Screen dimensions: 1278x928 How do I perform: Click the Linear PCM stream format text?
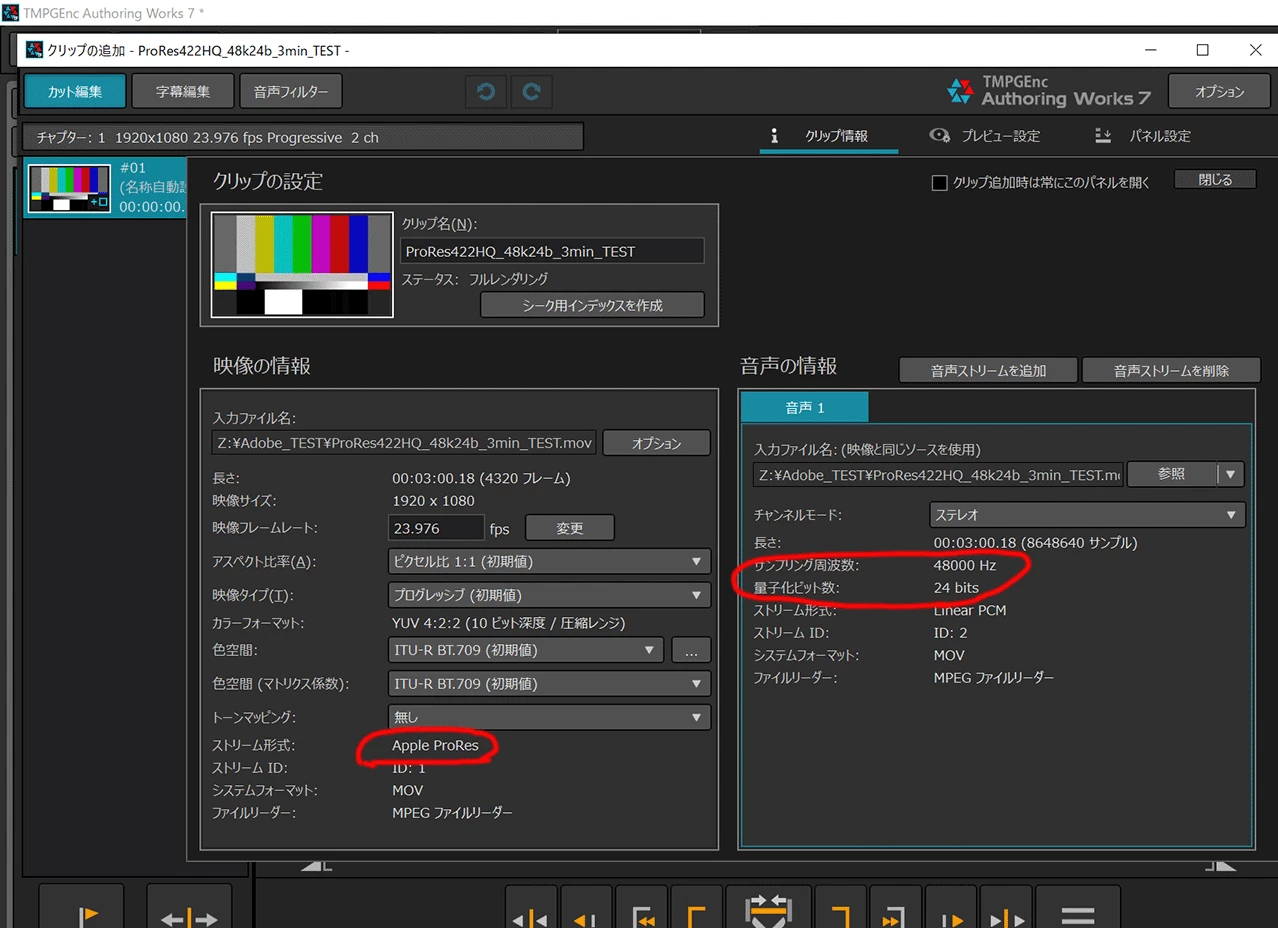970,610
